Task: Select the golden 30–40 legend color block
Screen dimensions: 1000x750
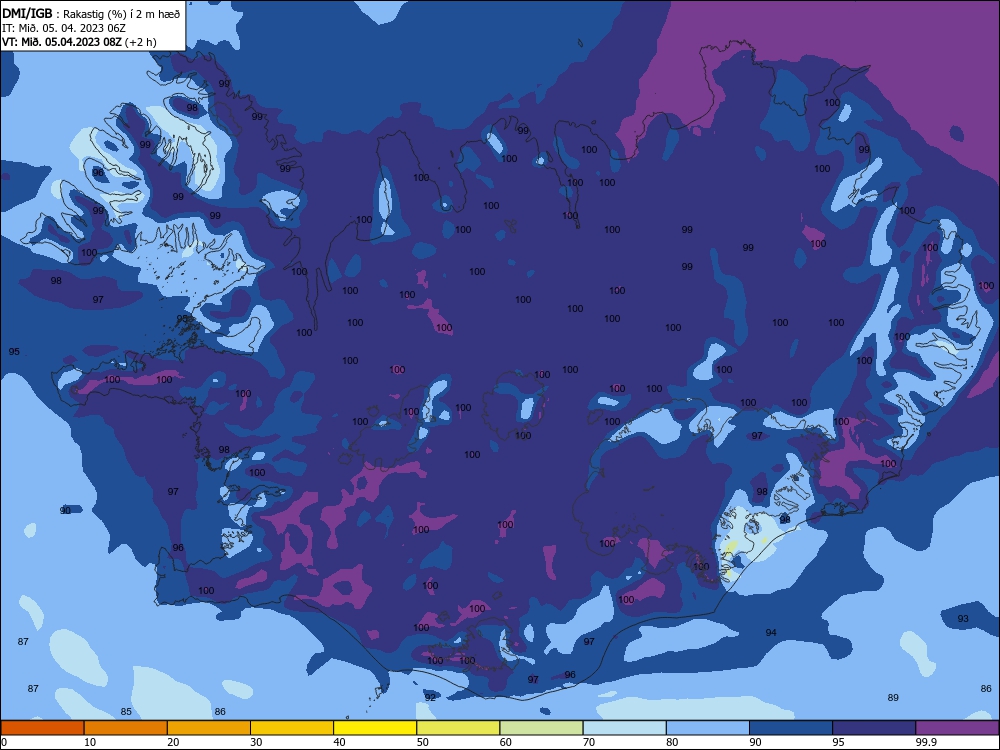Action: click(292, 728)
